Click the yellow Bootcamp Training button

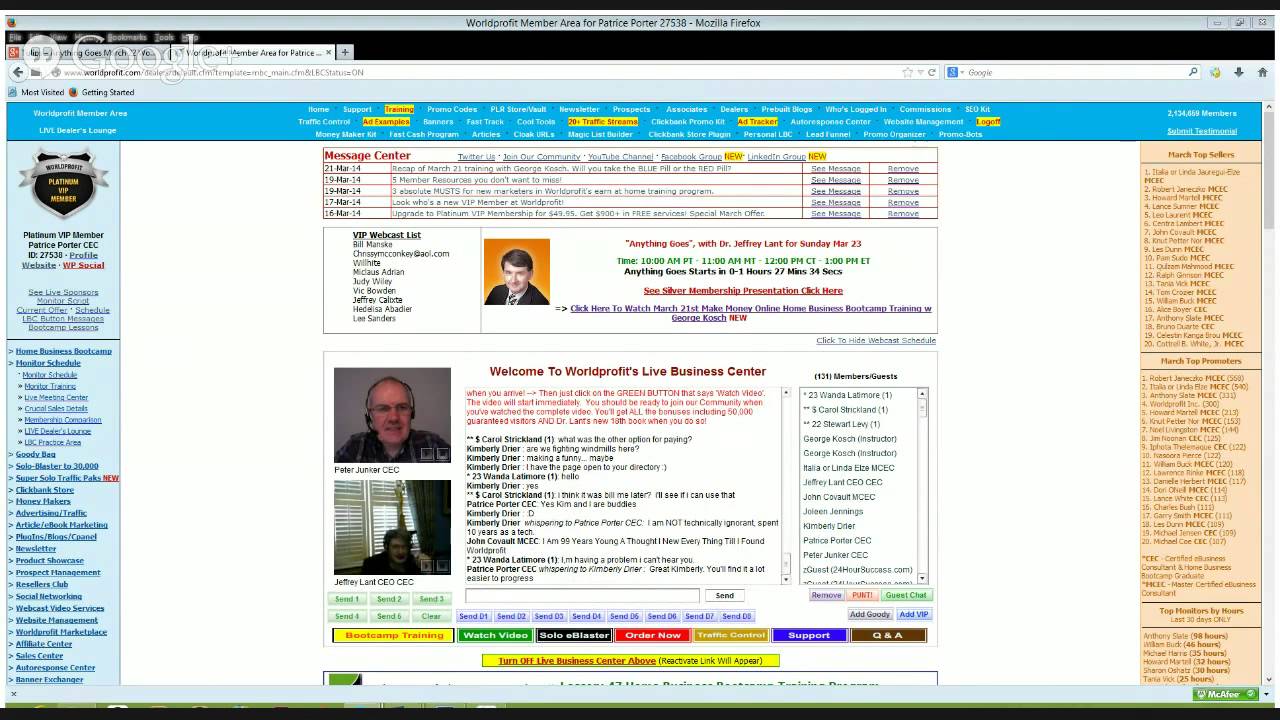pos(394,635)
